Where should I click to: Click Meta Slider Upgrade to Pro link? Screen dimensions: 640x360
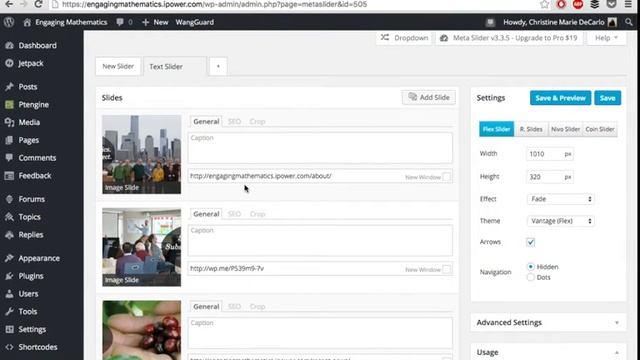pos(509,38)
